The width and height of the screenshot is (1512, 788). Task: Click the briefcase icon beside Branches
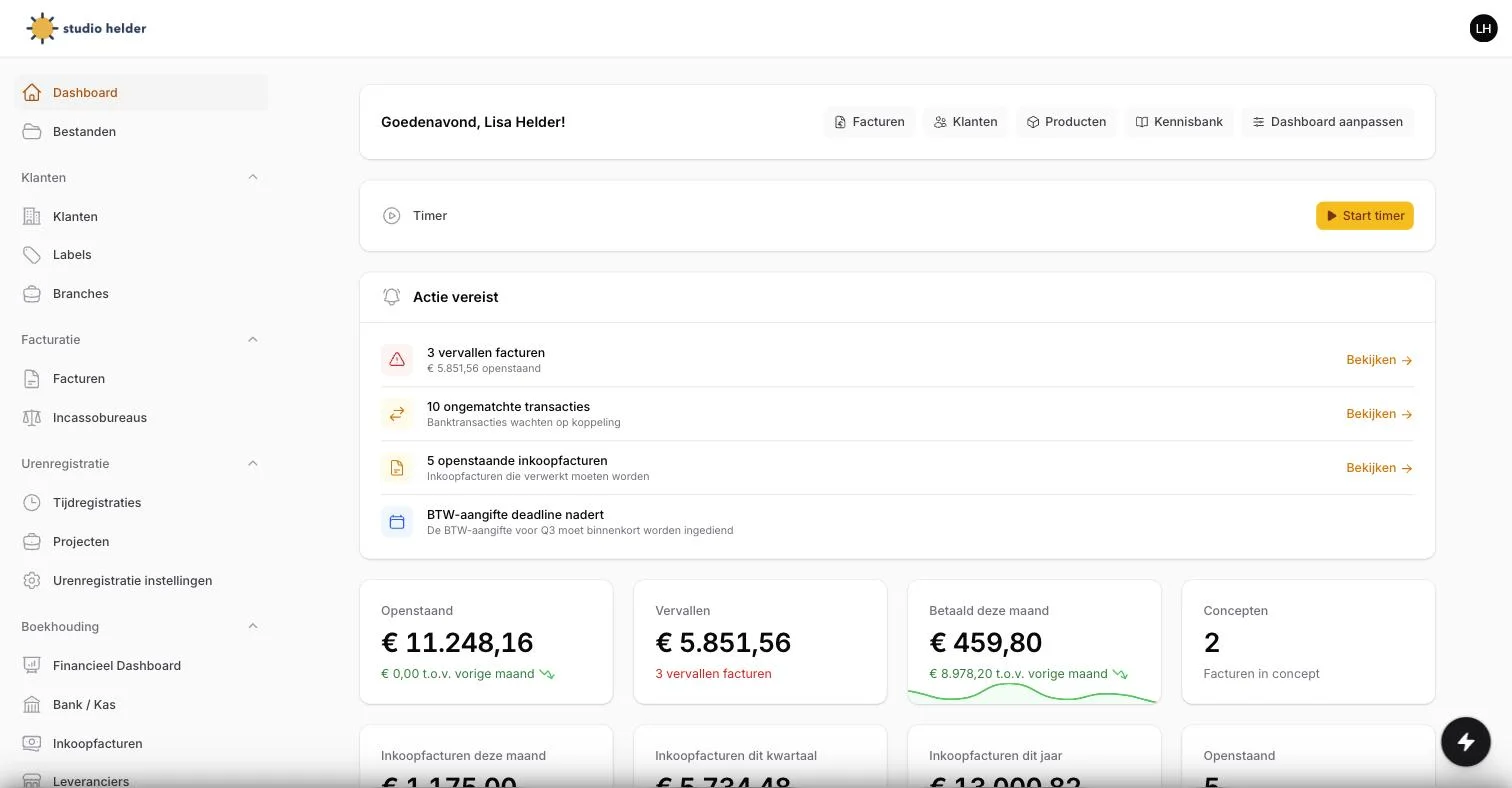click(x=32, y=294)
